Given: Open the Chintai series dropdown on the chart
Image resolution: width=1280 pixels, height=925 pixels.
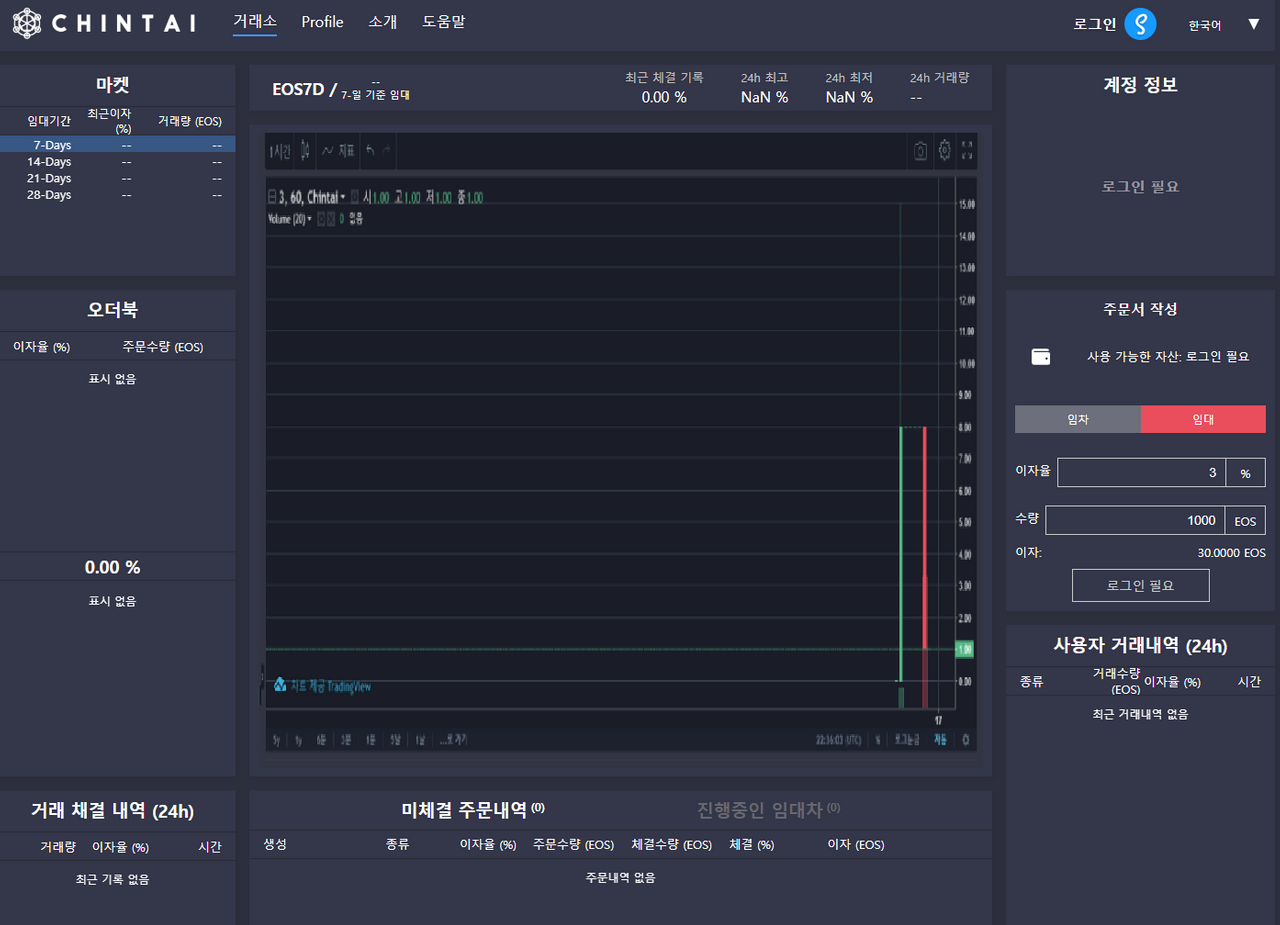Looking at the screenshot, I should tap(343, 197).
